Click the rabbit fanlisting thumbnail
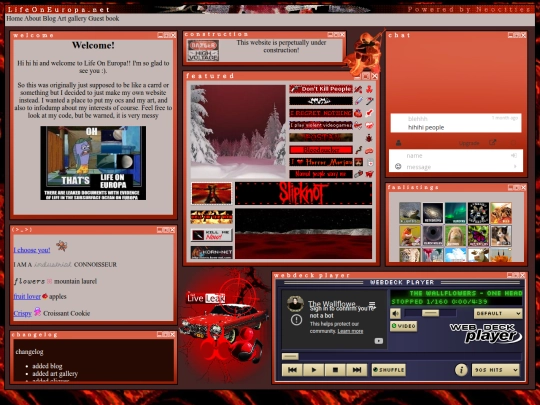This screenshot has width=540, height=405. coord(455,236)
